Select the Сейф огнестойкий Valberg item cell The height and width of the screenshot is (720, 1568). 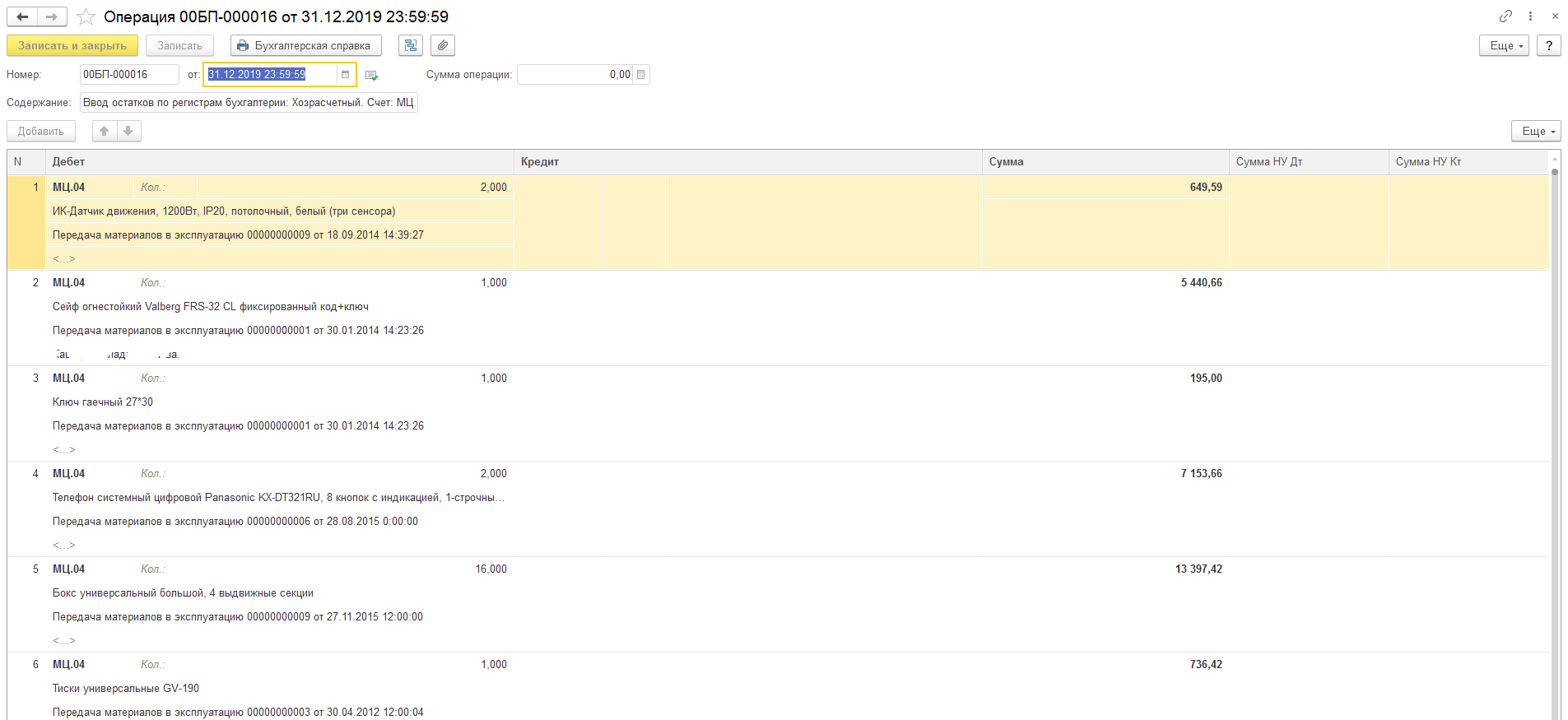tap(280, 307)
